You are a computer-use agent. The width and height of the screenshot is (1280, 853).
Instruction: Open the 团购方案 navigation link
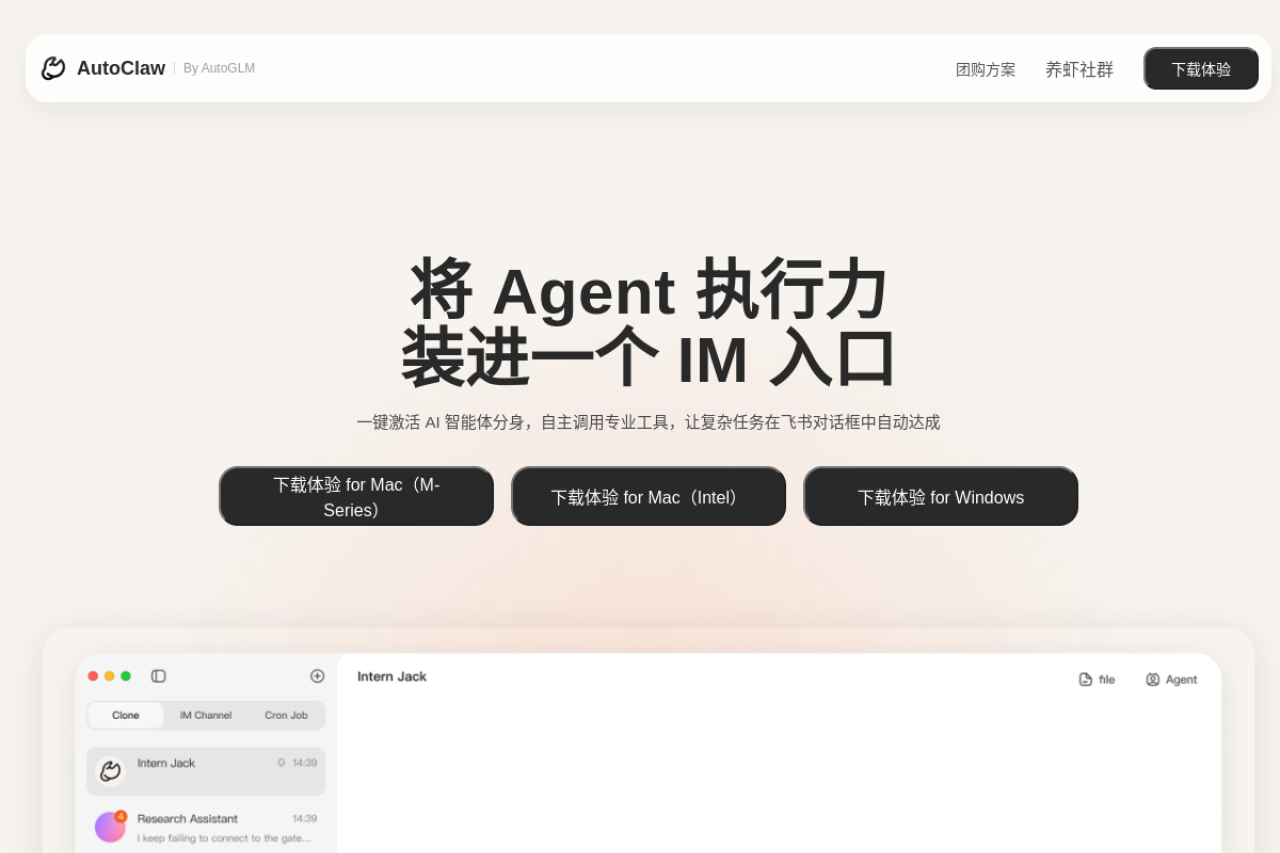click(x=985, y=69)
